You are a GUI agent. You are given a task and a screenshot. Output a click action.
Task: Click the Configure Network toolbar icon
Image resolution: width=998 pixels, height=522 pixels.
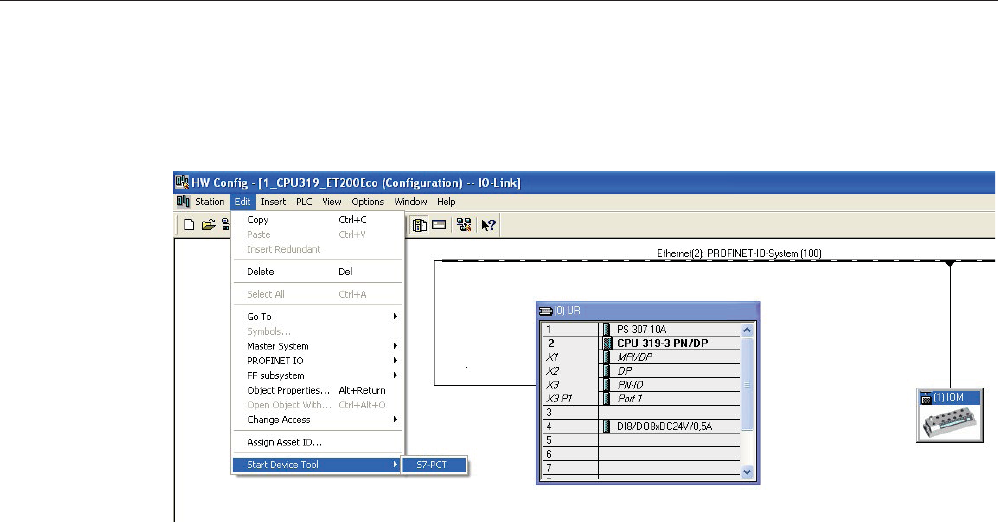point(464,225)
